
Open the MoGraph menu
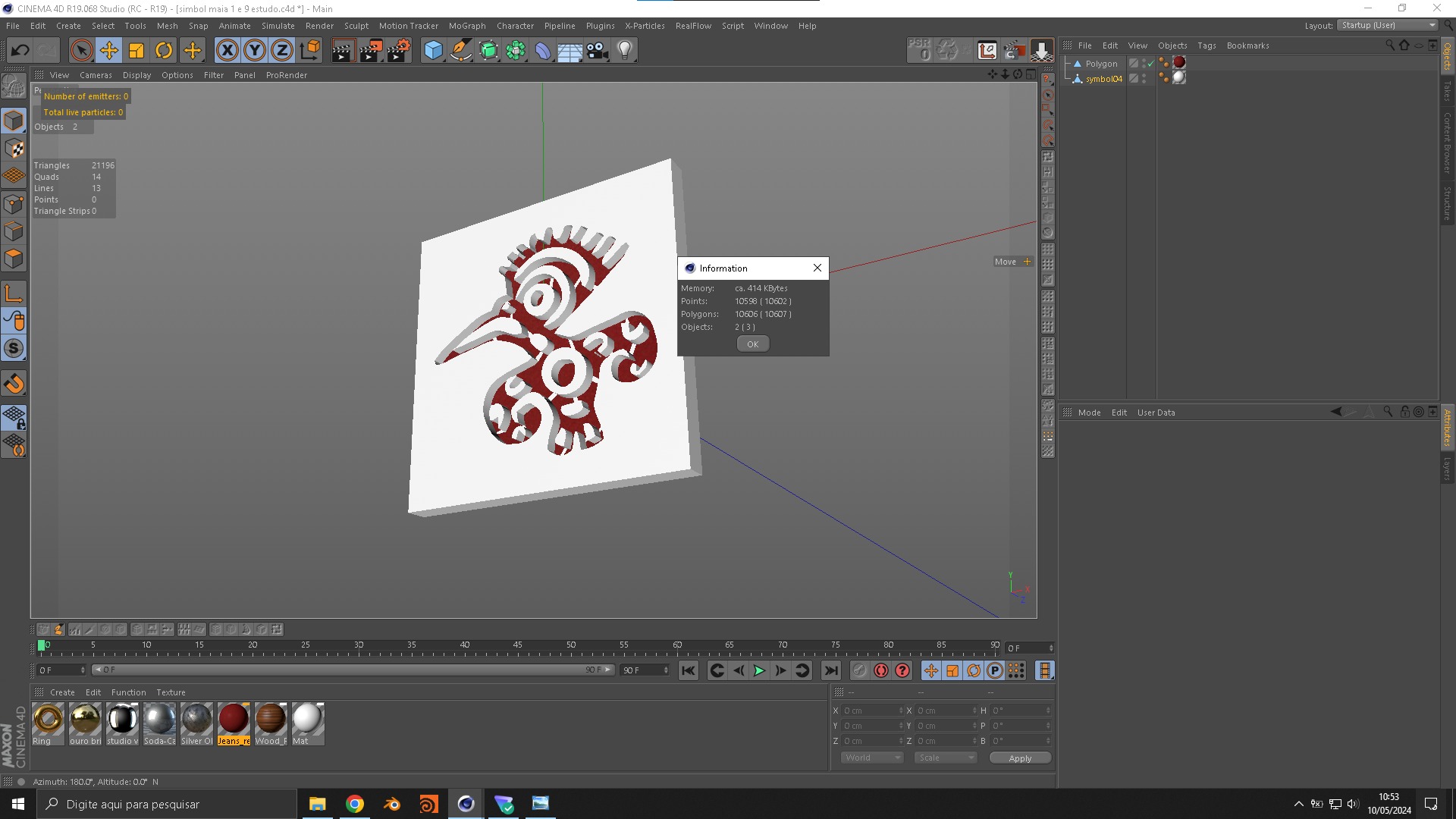(466, 26)
